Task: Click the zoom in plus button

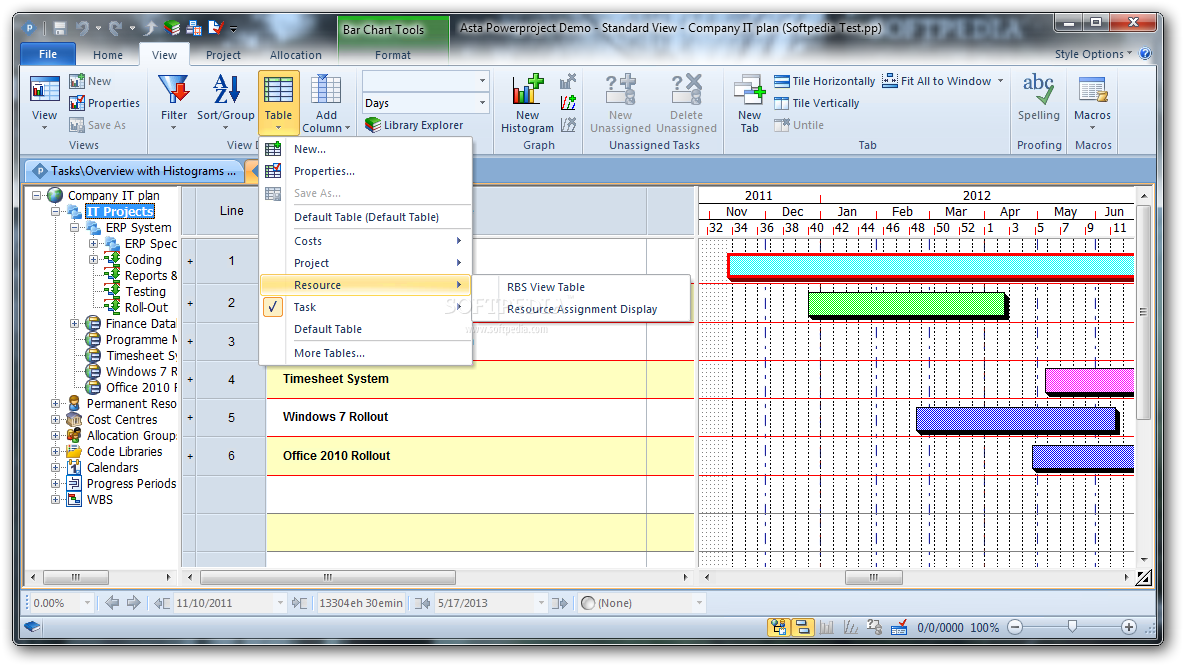Action: click(x=1128, y=627)
